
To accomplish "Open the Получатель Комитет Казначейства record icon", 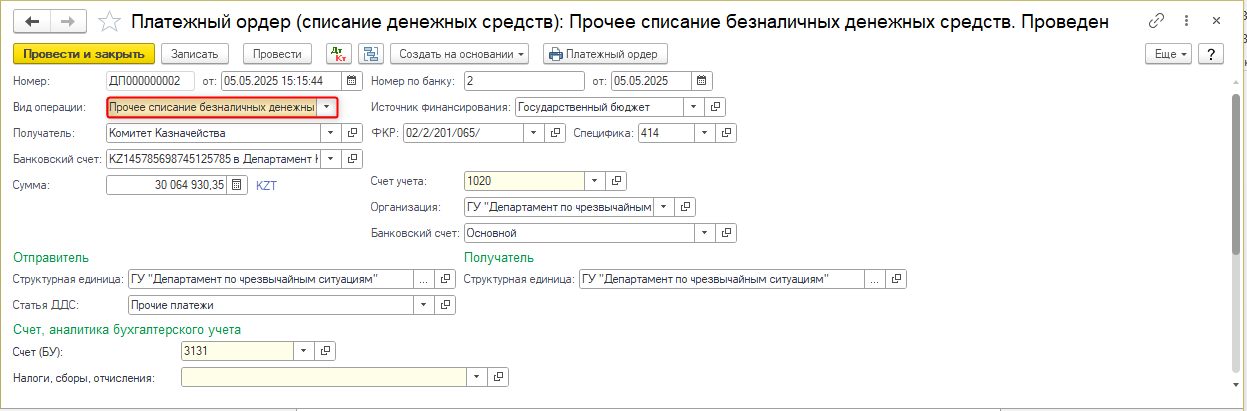I will coord(352,133).
